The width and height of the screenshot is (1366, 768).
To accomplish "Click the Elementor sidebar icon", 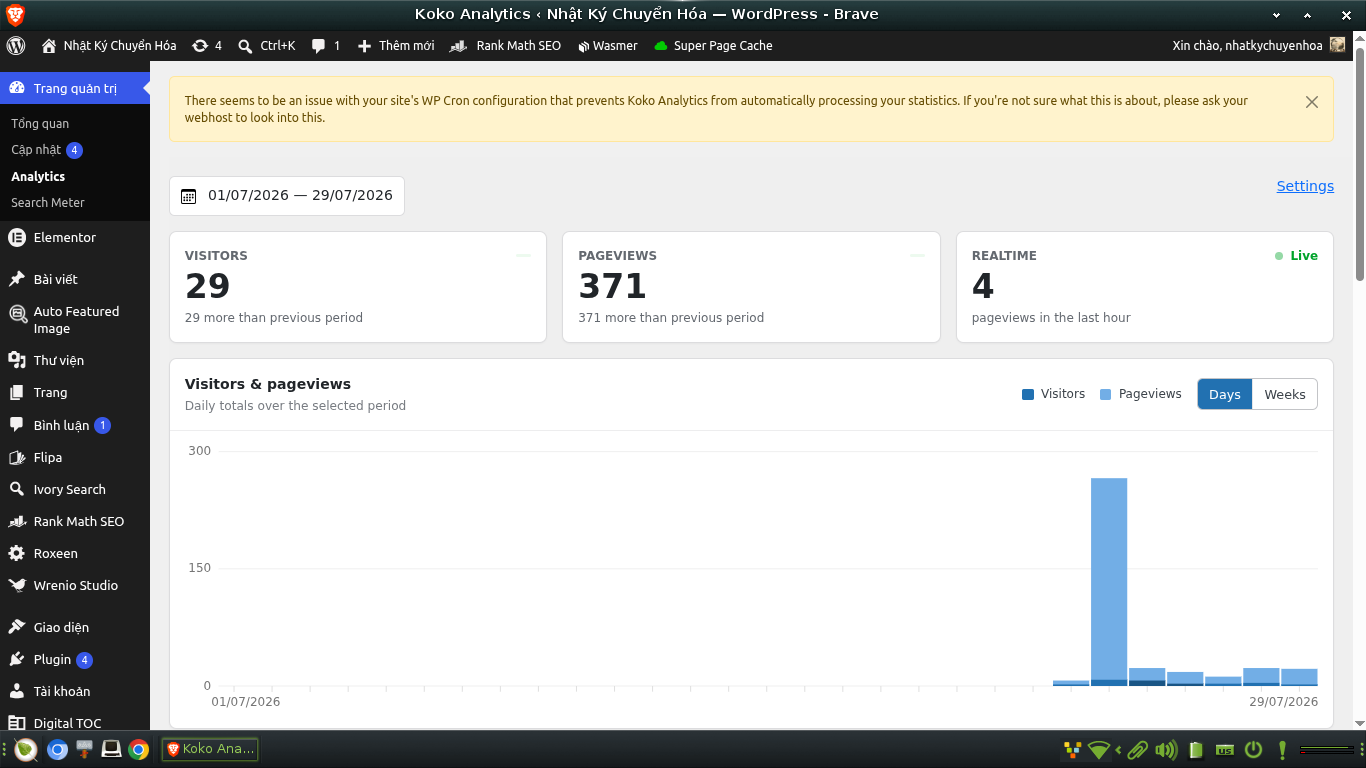I will click(x=17, y=237).
